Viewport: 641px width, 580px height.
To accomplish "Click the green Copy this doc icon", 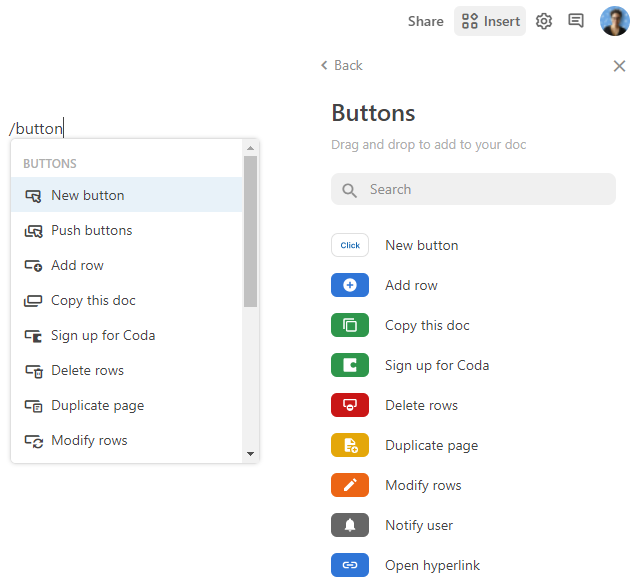I will (x=349, y=325).
